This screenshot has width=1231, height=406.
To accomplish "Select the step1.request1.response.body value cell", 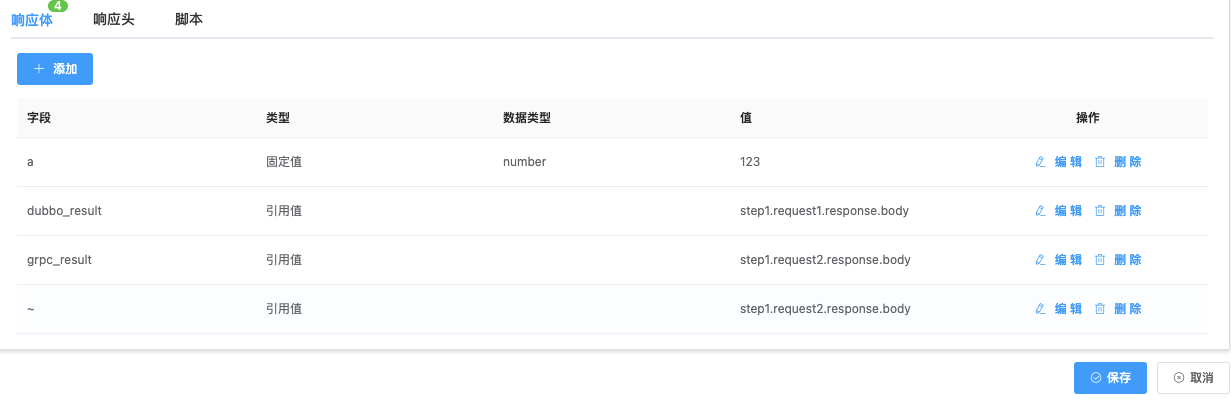I will coord(824,211).
